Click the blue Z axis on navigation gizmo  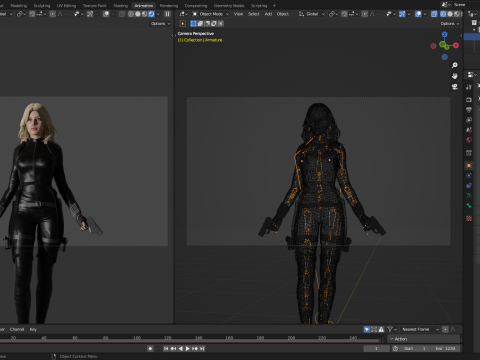[x=444, y=34]
